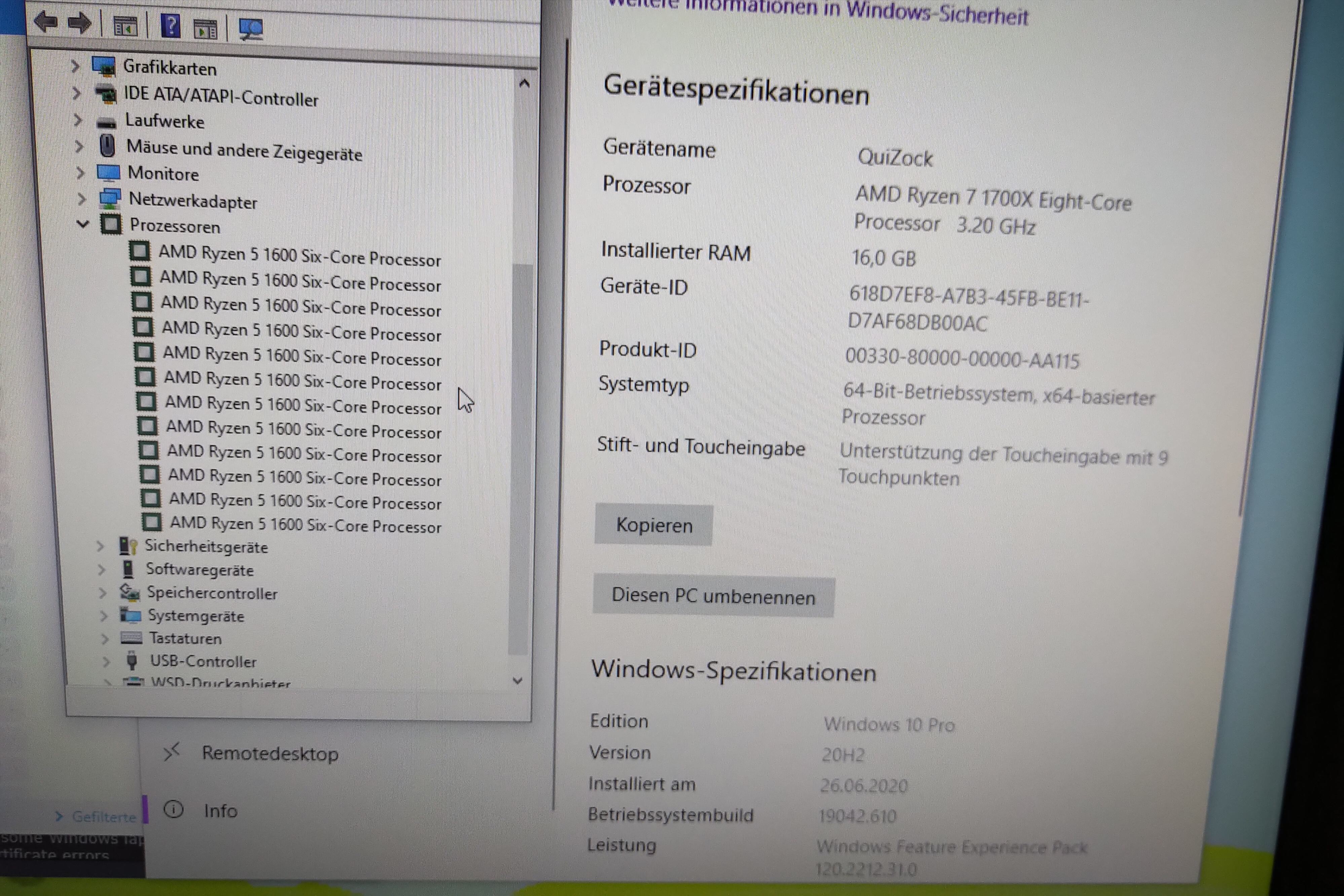This screenshot has width=1344, height=896.
Task: Open the help question mark toolbar icon
Action: [170, 26]
